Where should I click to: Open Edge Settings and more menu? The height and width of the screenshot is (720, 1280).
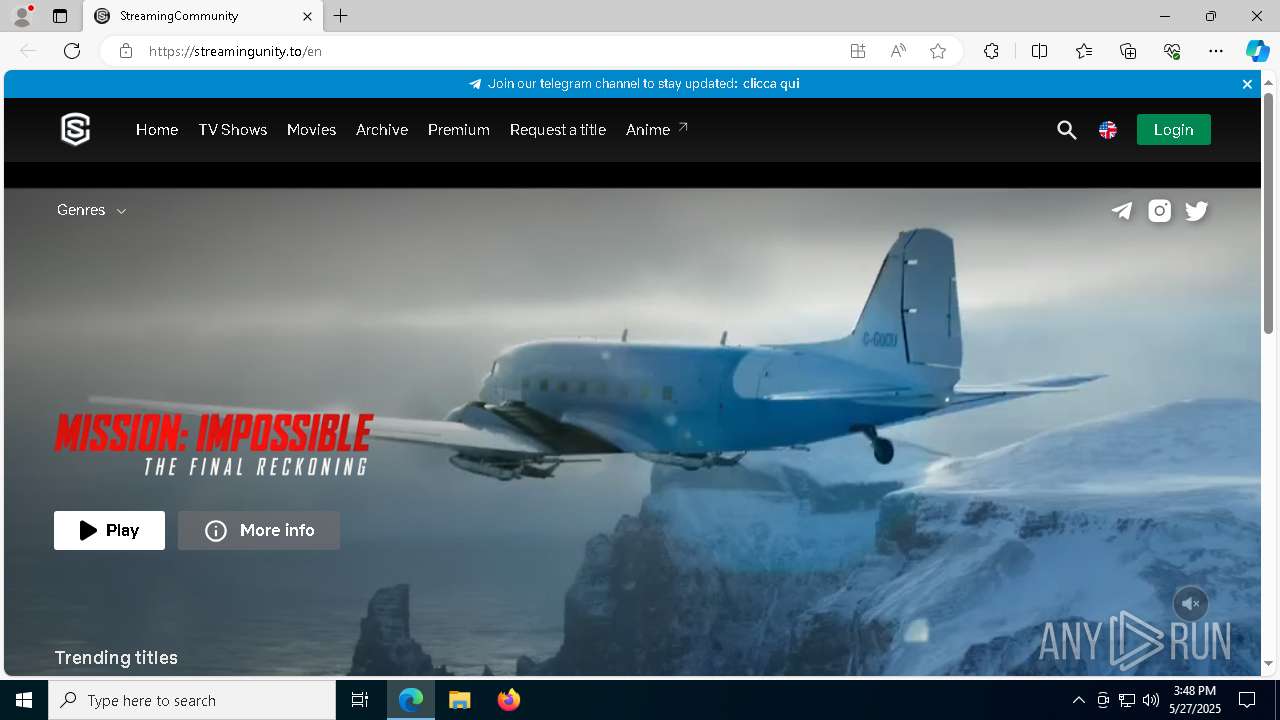click(1216, 51)
